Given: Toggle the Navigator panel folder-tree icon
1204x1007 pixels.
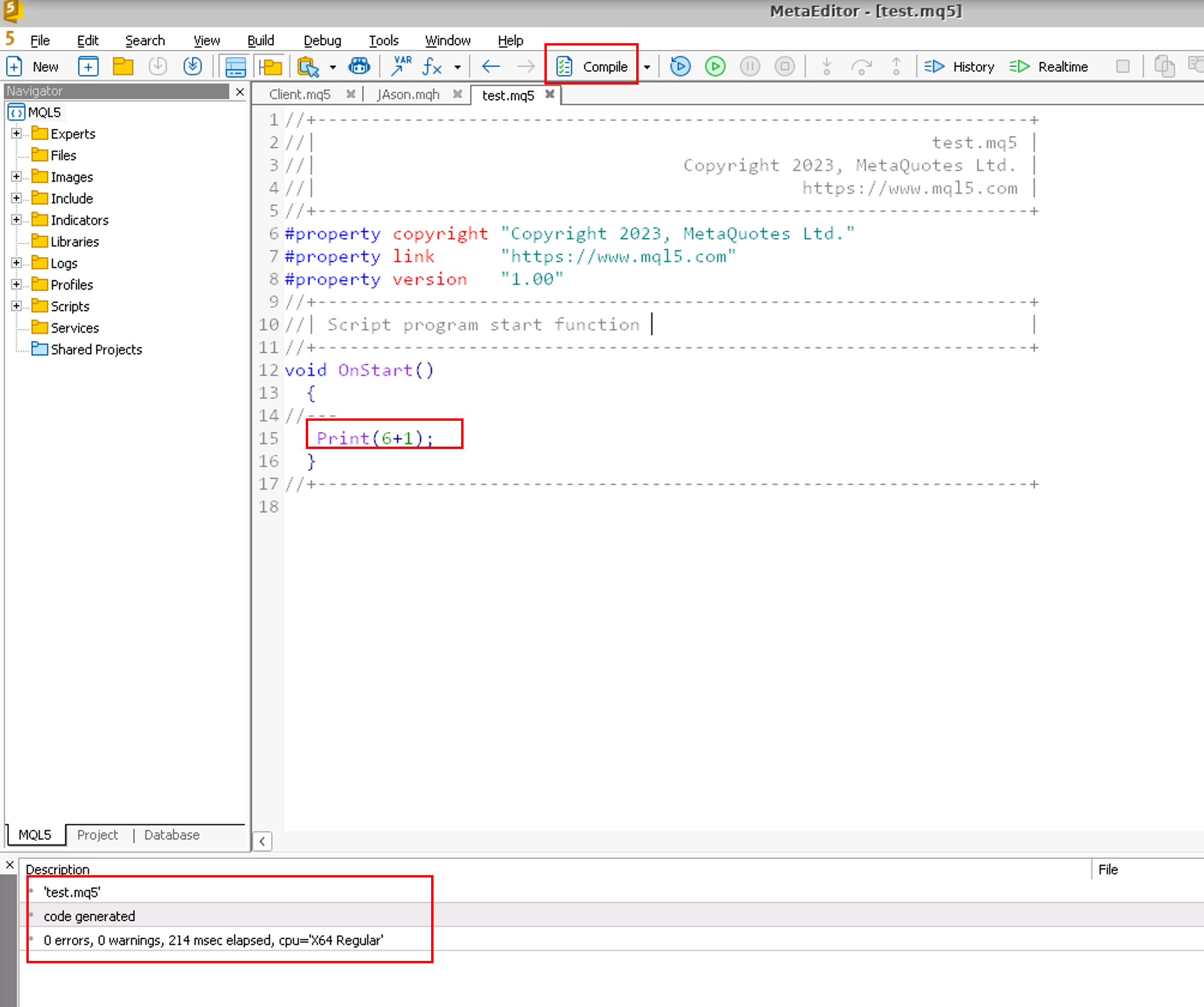Looking at the screenshot, I should [x=270, y=67].
